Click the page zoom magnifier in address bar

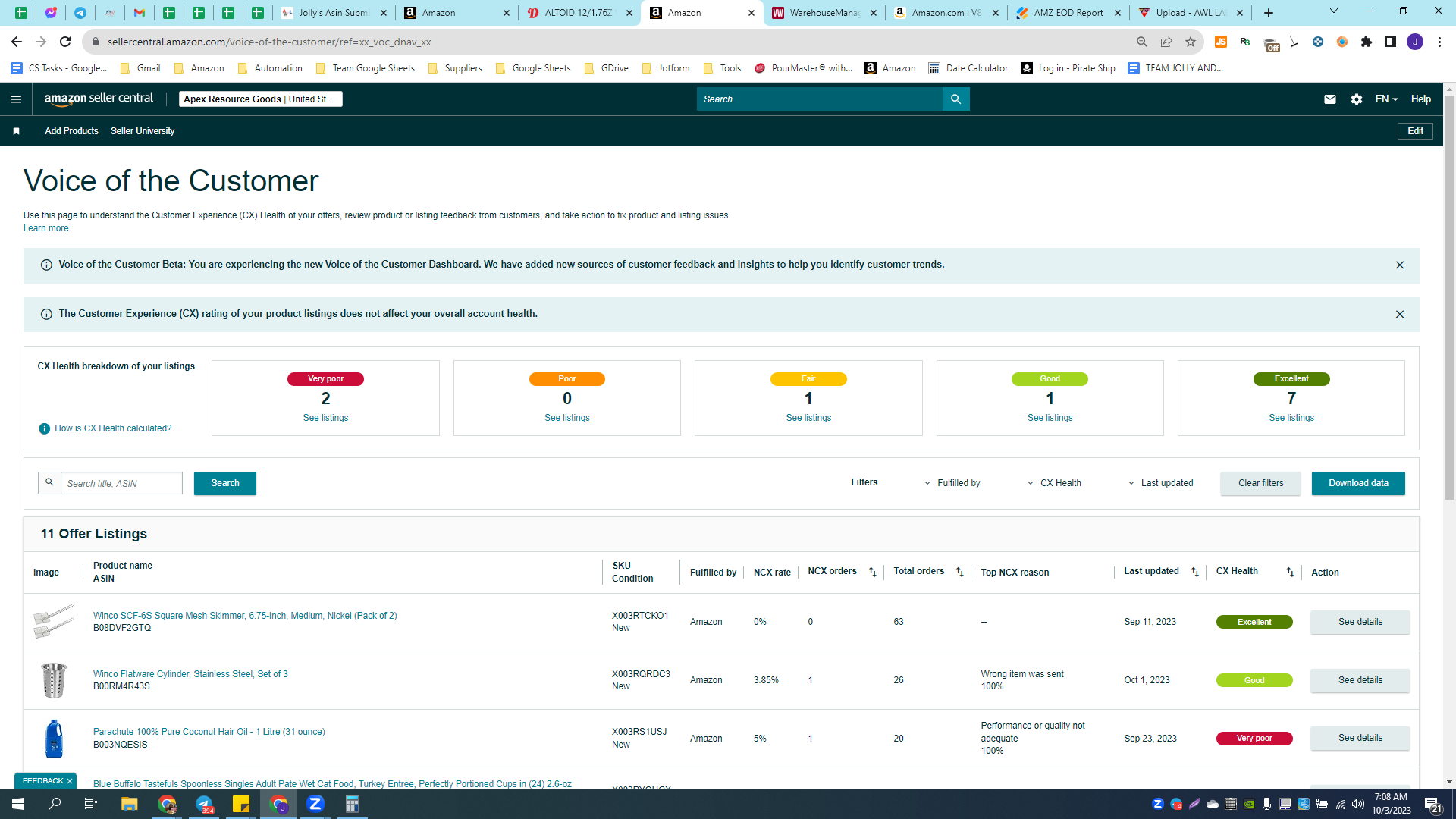1142,42
